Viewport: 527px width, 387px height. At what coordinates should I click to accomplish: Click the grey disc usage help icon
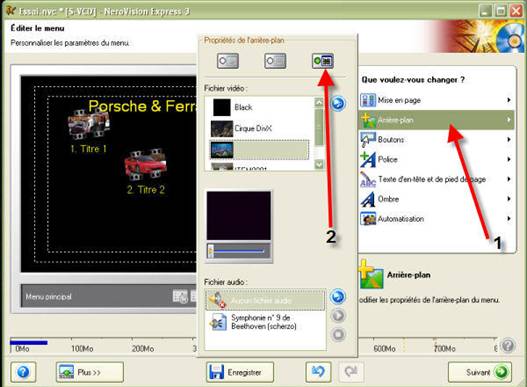pyautogui.click(x=508, y=346)
